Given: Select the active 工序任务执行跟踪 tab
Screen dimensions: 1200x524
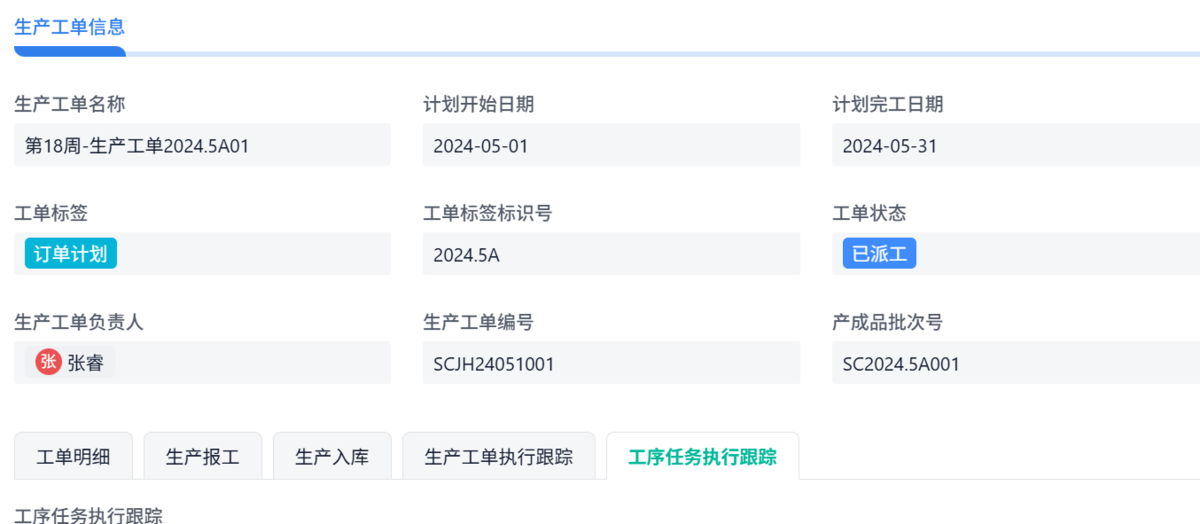Looking at the screenshot, I should tap(702, 457).
